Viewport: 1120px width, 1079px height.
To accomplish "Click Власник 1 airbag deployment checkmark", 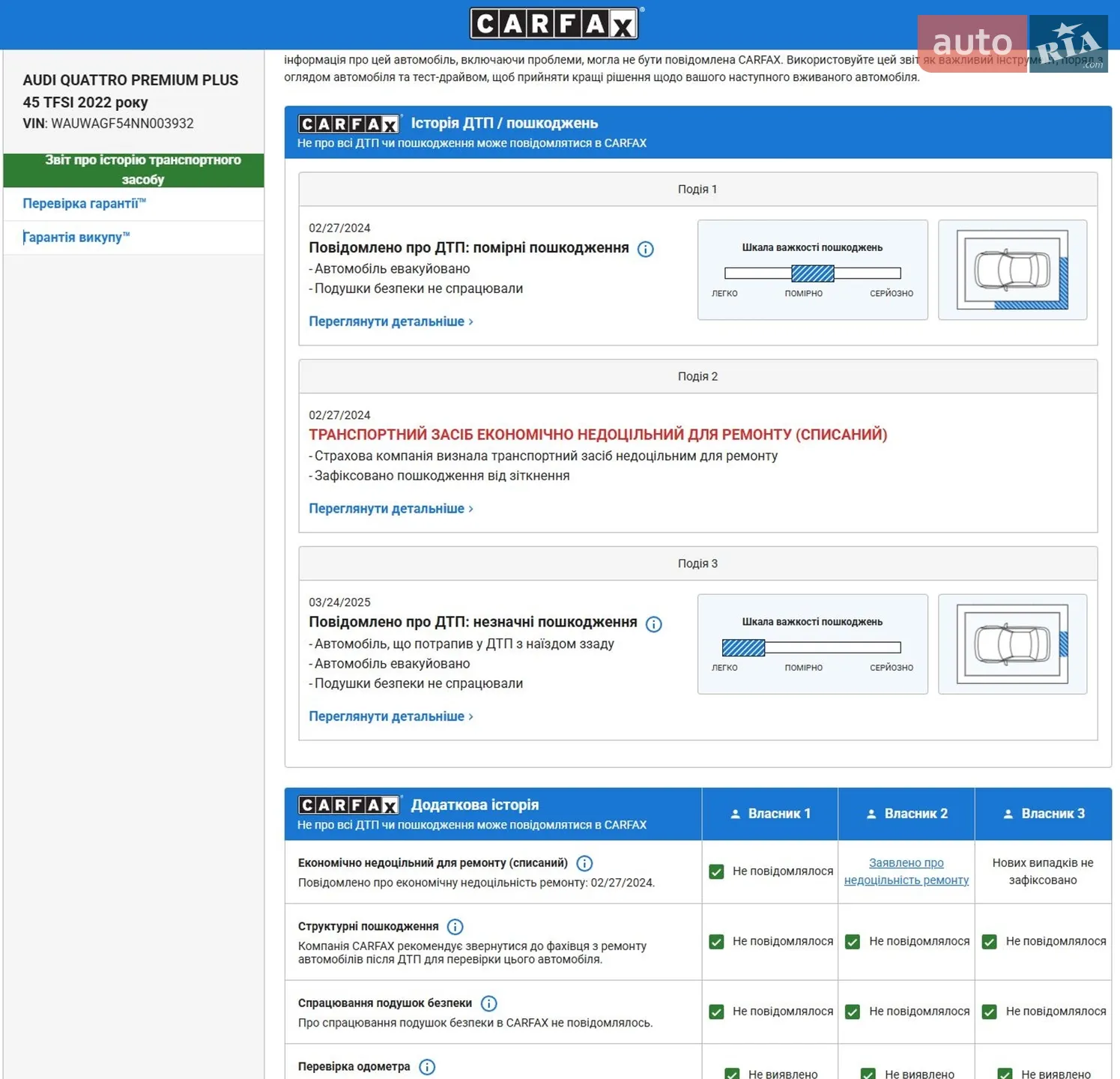I will 717,1012.
